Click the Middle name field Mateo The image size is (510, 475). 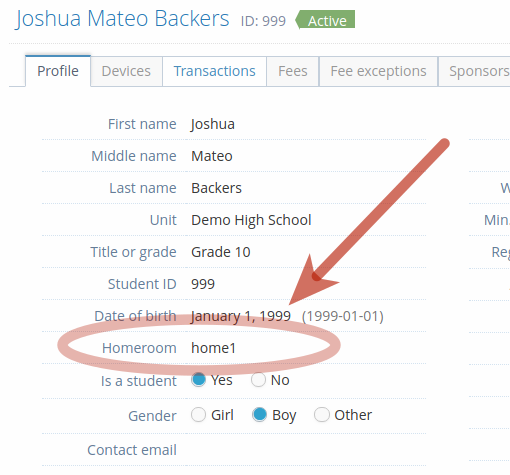click(x=212, y=156)
